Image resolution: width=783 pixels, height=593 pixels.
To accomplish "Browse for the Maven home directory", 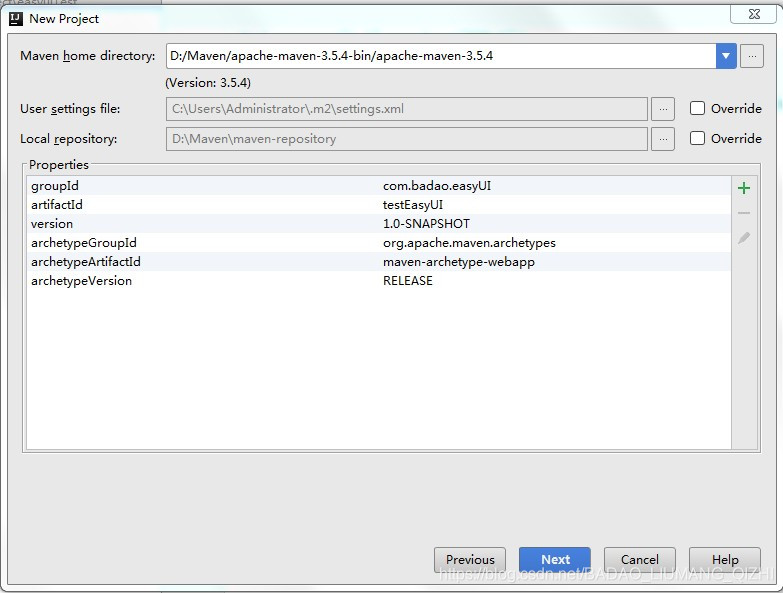I will click(752, 56).
